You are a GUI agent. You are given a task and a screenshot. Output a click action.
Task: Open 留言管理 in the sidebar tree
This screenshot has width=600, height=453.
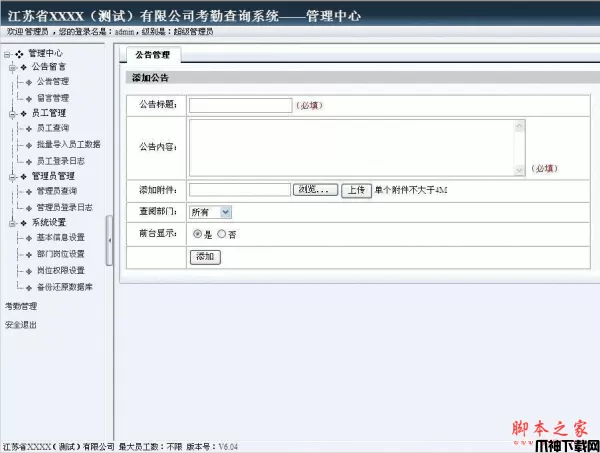click(53, 98)
